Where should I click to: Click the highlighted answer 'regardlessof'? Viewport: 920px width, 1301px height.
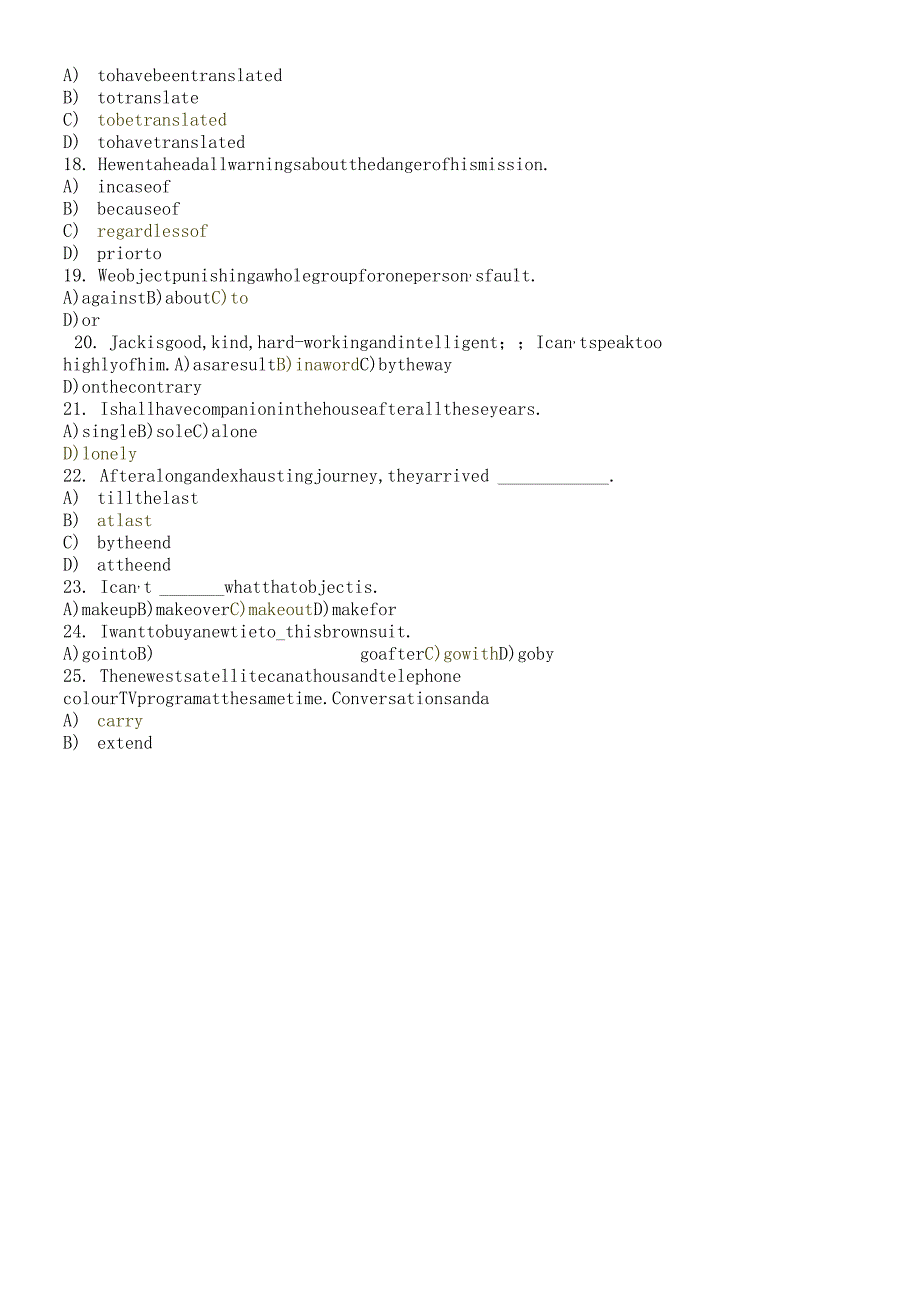point(152,231)
